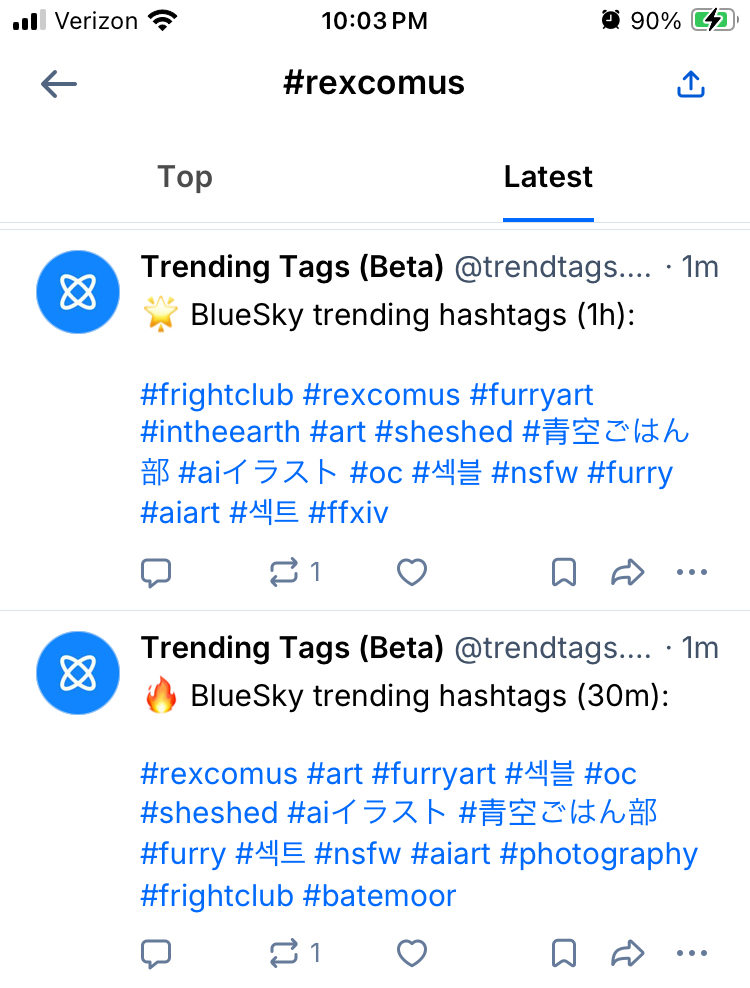This screenshot has height=988, width=750.
Task: Reply to the 1h trending hashtags post
Action: 155,572
